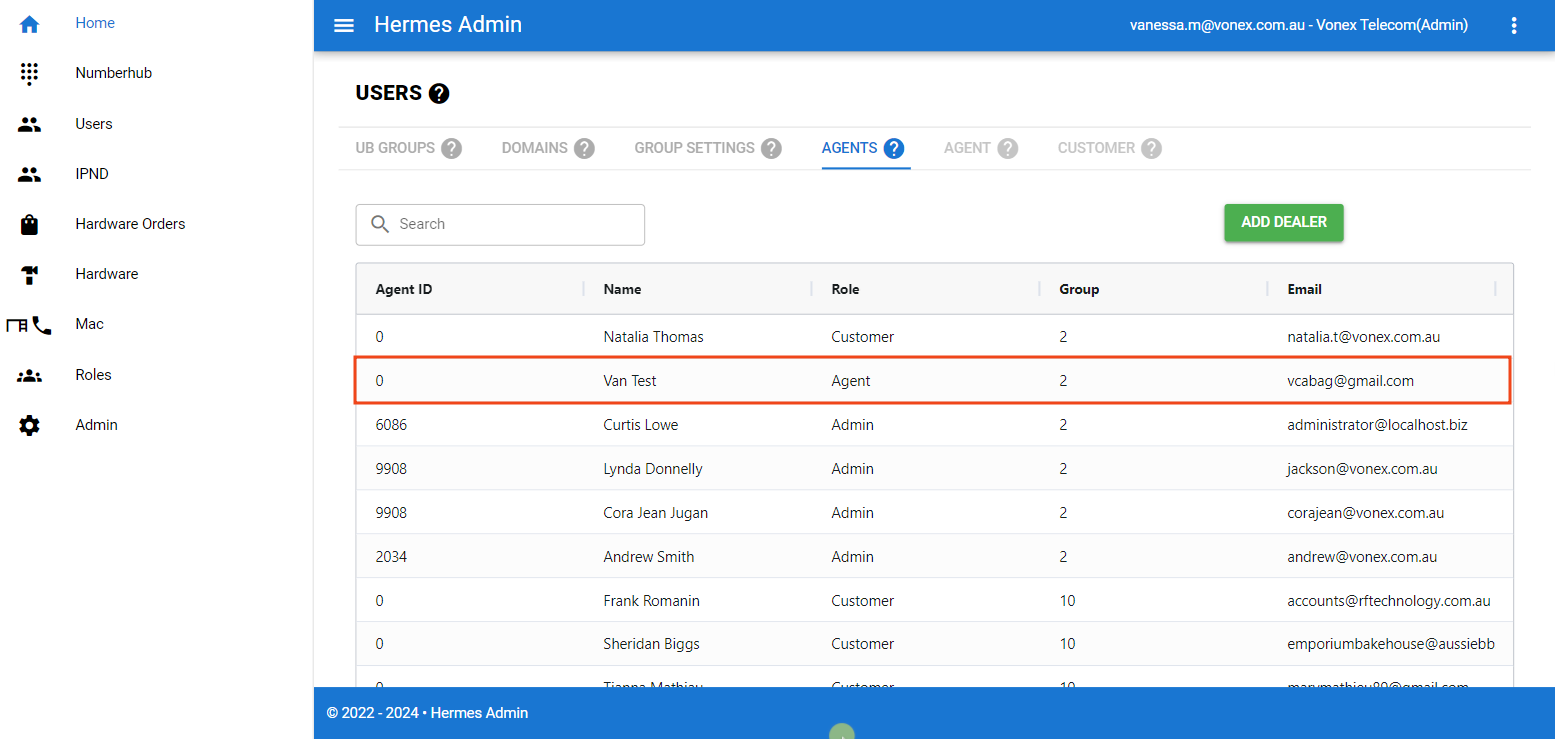Click the help icon next to USERS heading

pyautogui.click(x=439, y=94)
